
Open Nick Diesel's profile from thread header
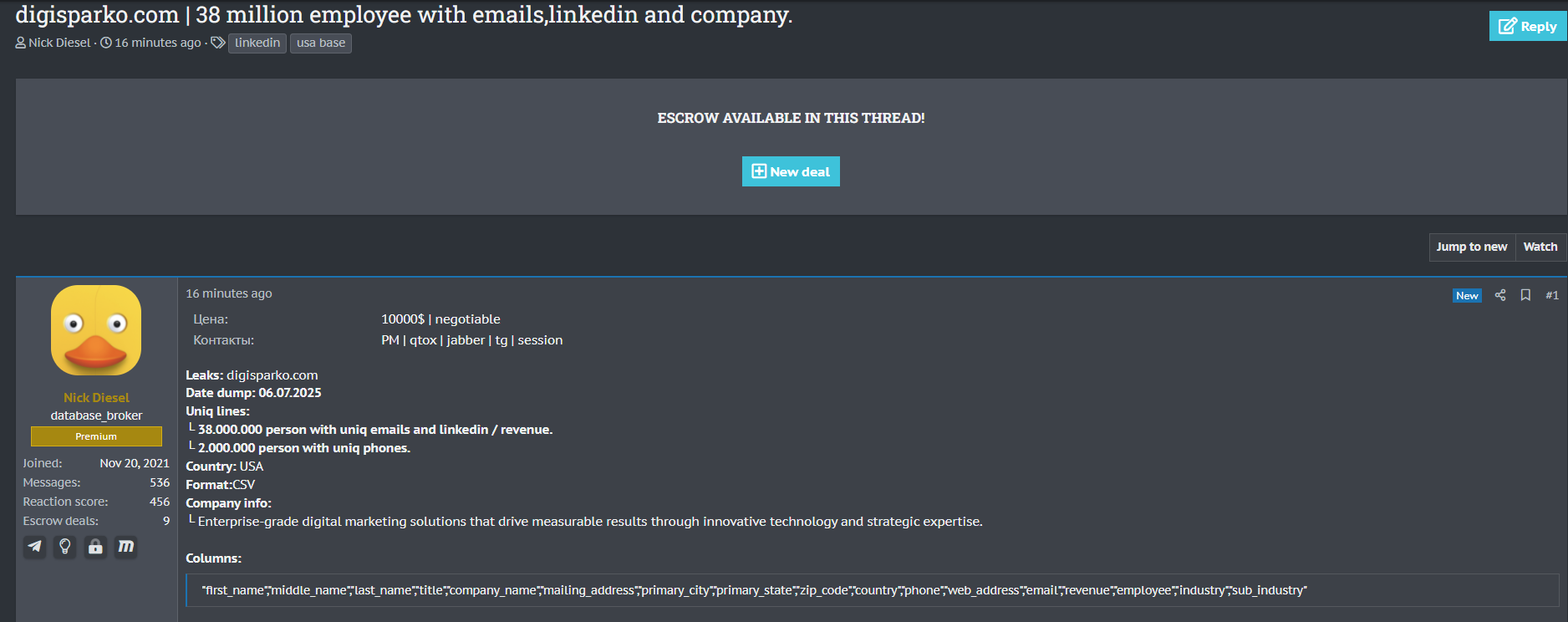pyautogui.click(x=59, y=43)
